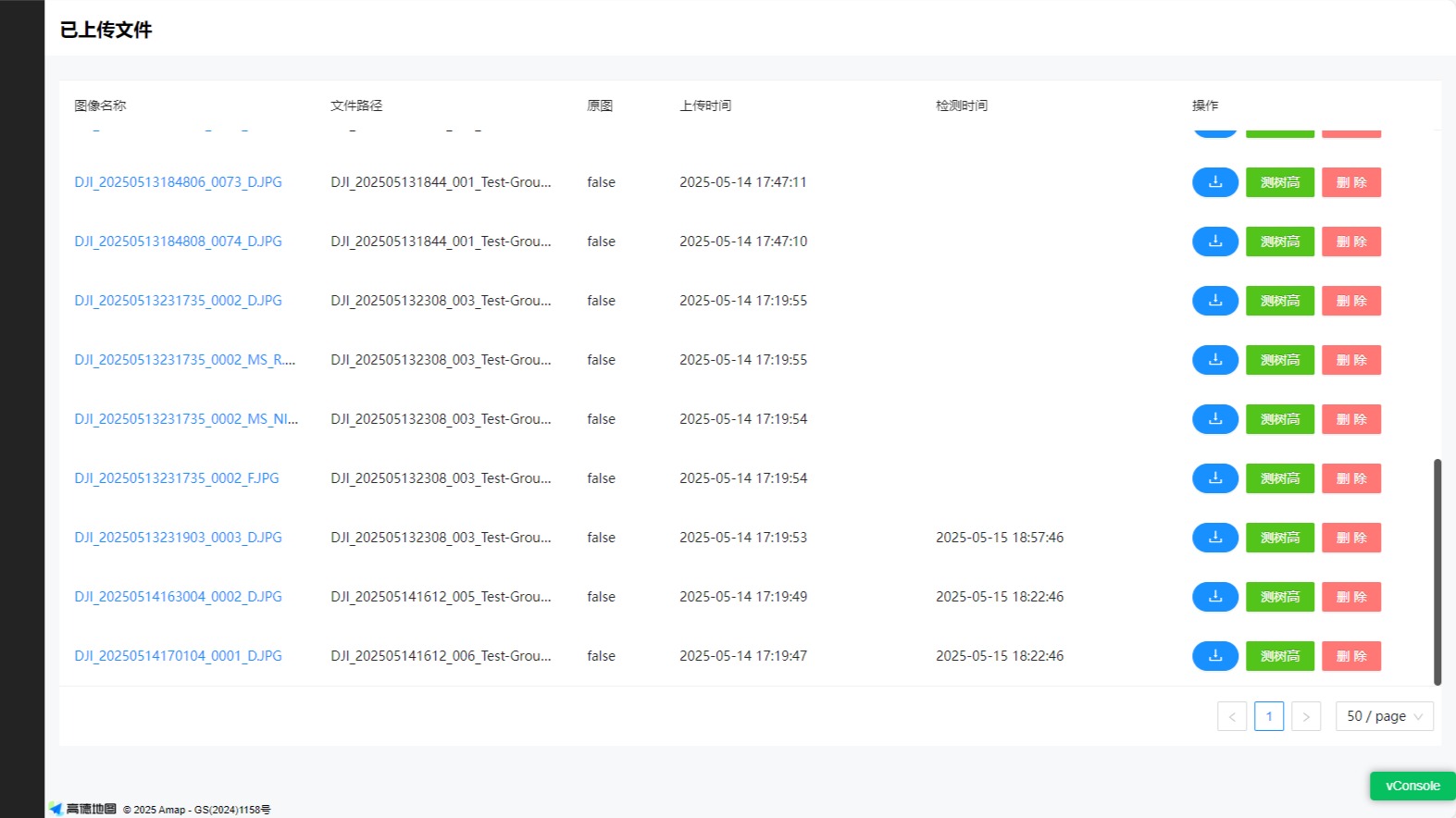Measure tree height for 0003_D.JPG row
1456x818 pixels.
pyautogui.click(x=1280, y=538)
